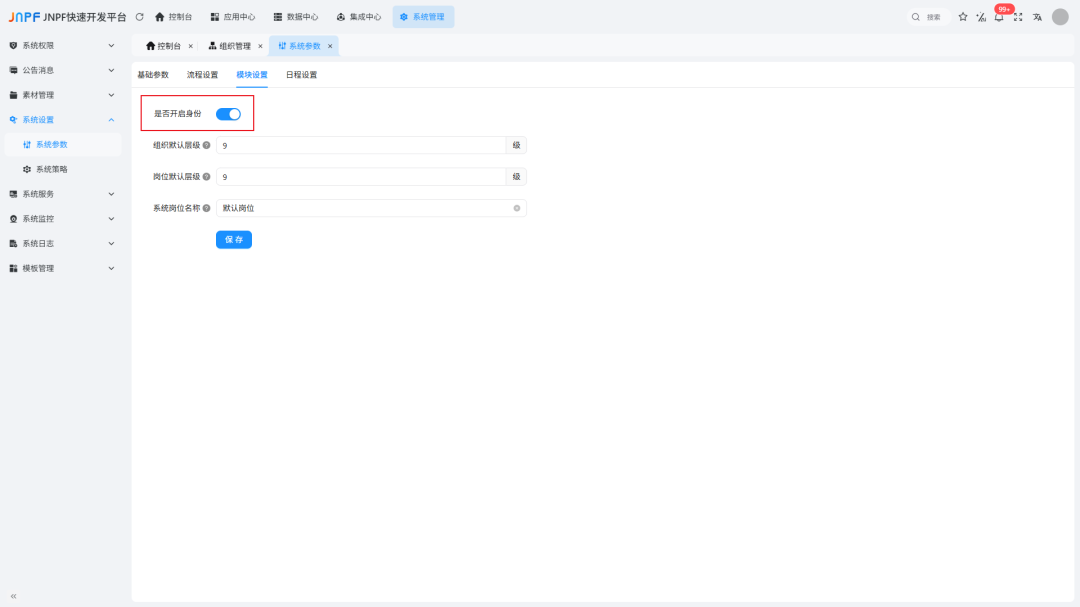Close the 系统参数 page tab
1080x607 pixels.
point(330,46)
